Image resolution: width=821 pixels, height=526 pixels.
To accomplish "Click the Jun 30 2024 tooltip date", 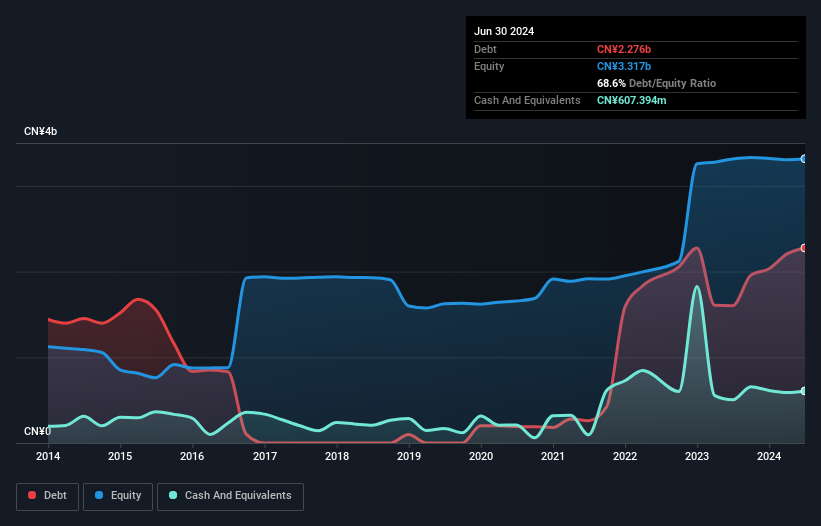I will [x=504, y=31].
